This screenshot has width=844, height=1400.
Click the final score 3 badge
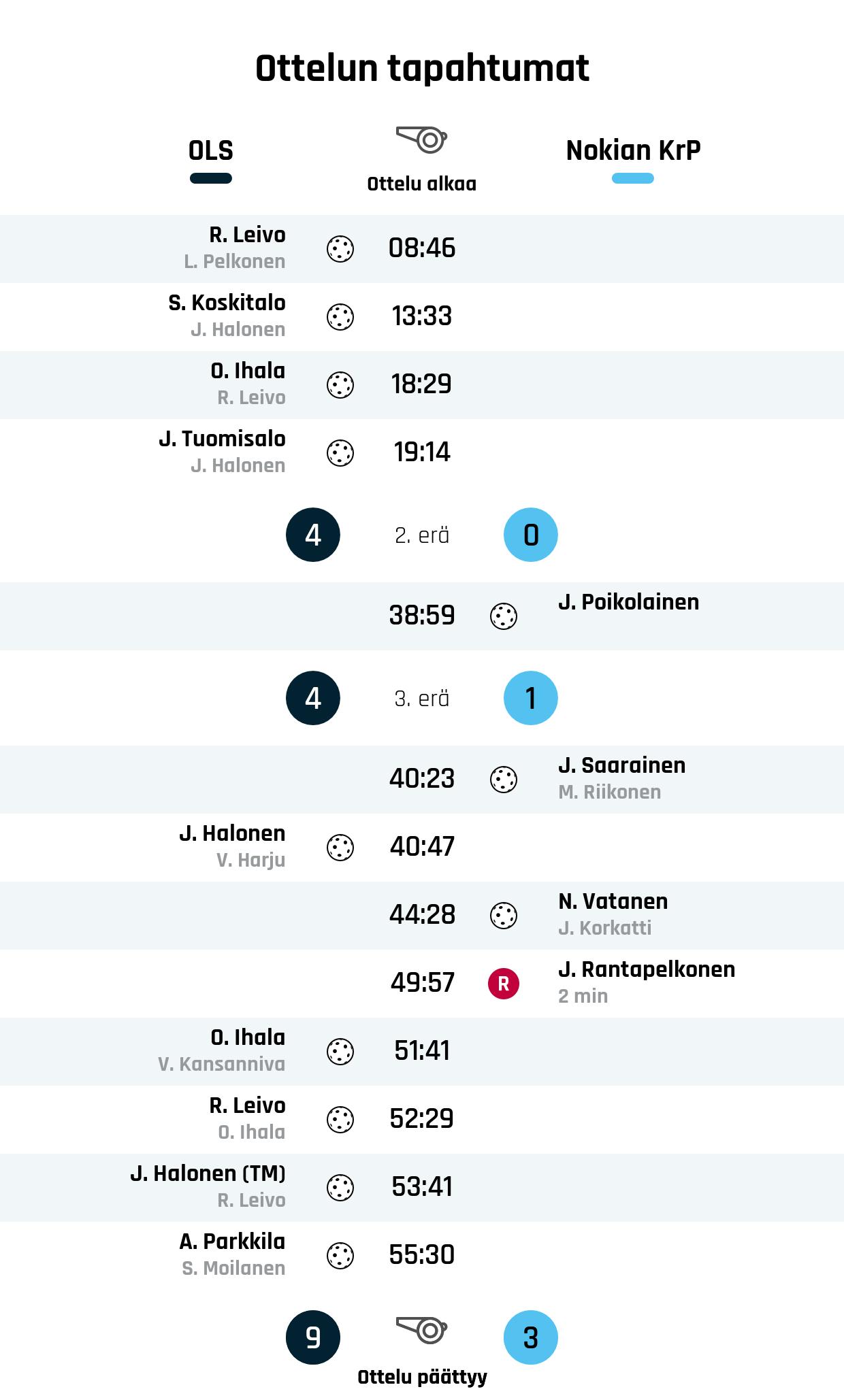[531, 1337]
